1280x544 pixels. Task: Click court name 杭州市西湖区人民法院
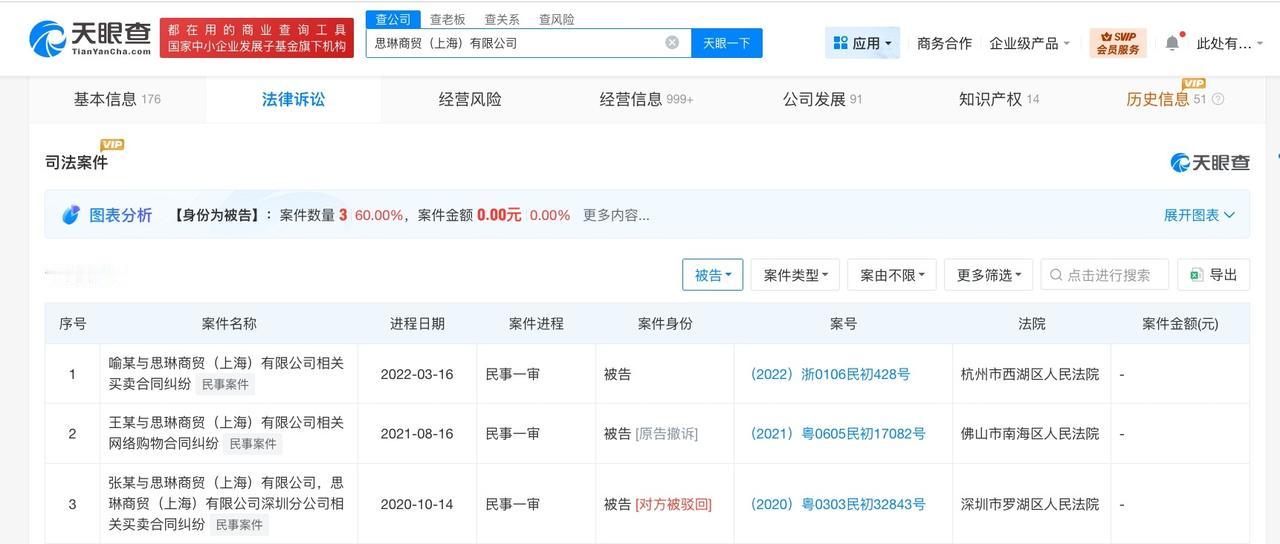(x=1029, y=374)
